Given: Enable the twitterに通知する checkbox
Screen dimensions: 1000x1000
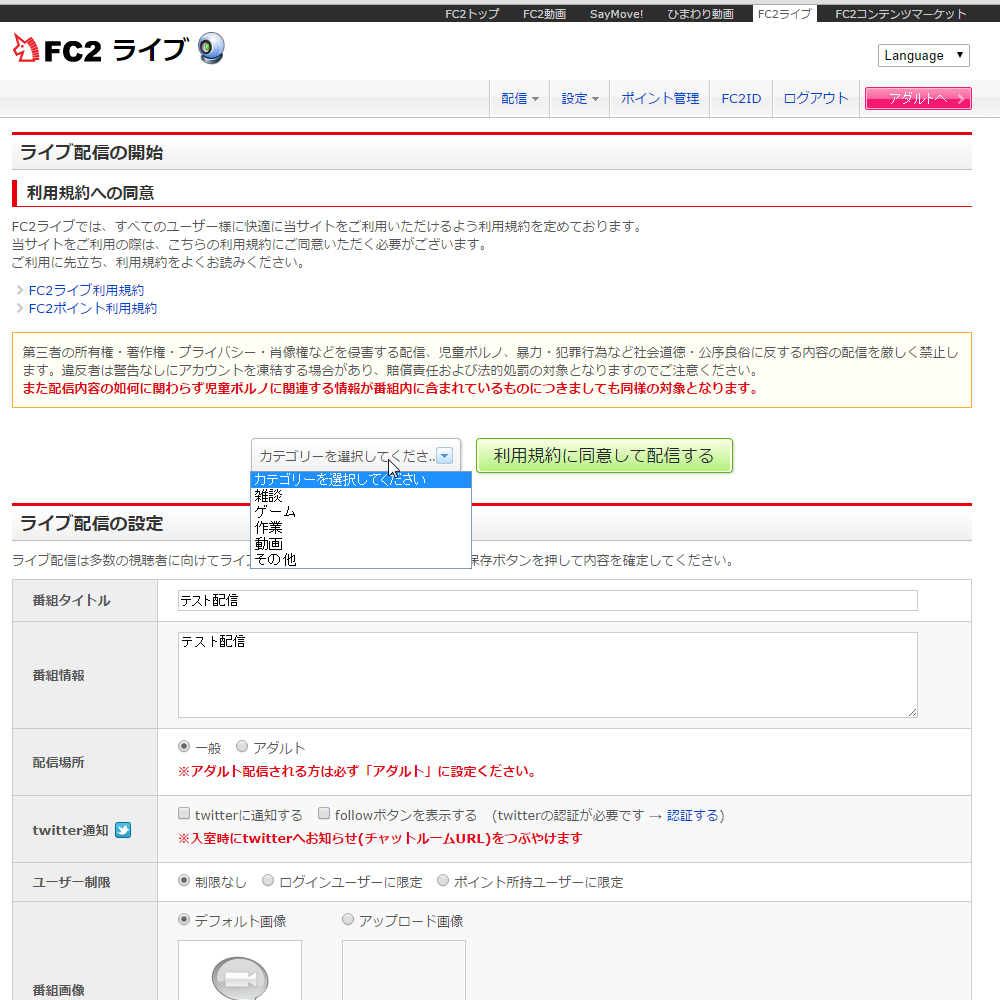Looking at the screenshot, I should 184,812.
